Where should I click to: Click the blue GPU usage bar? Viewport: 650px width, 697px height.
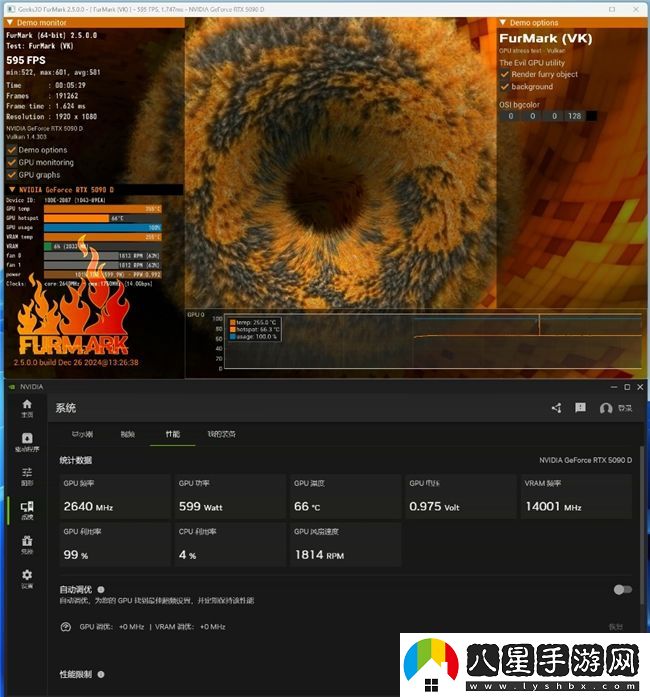[103, 228]
